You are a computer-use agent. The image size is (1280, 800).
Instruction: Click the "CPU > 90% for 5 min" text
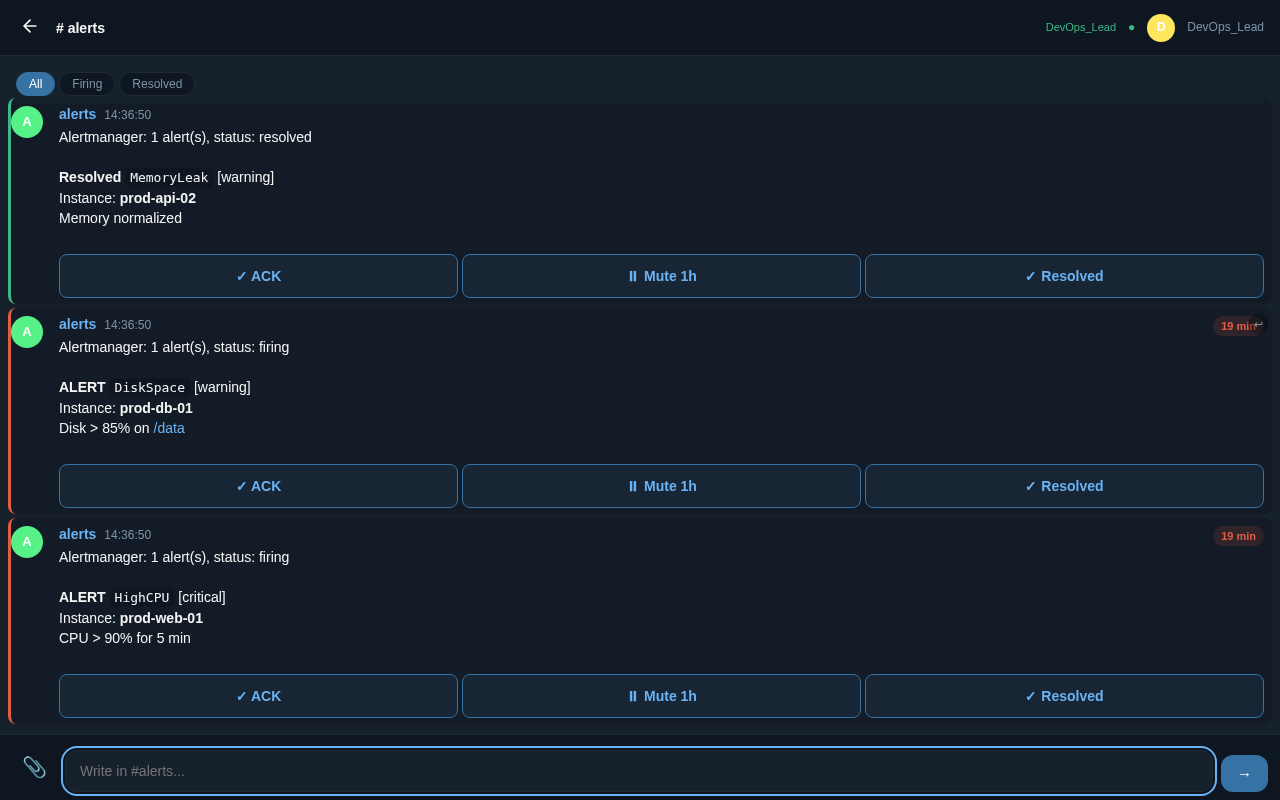pyautogui.click(x=125, y=638)
